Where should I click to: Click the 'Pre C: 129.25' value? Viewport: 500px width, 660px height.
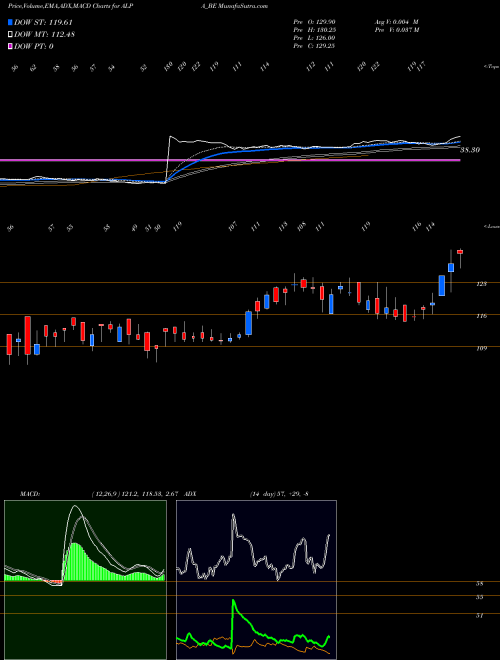pos(314,46)
